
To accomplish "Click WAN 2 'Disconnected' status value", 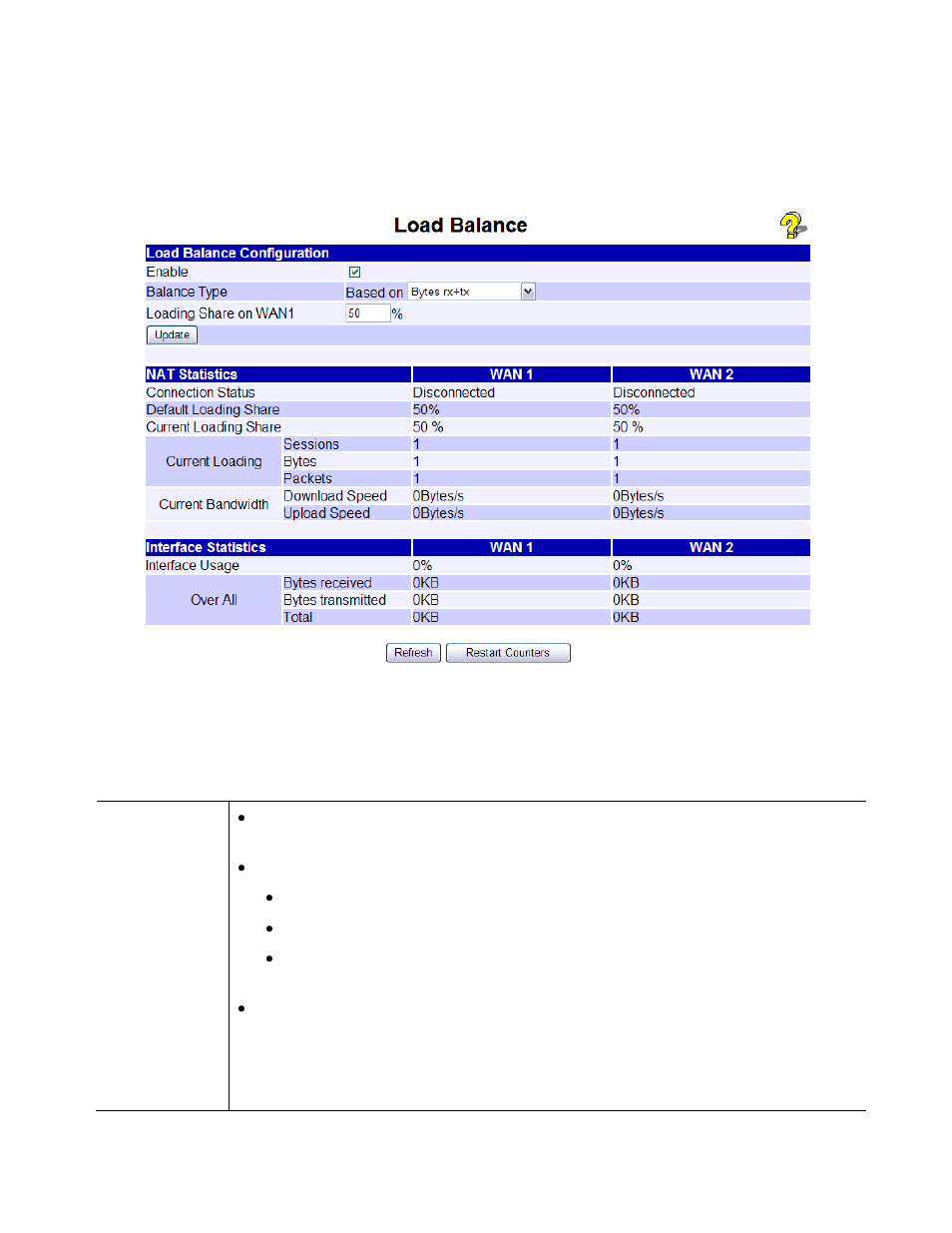I will [654, 392].
